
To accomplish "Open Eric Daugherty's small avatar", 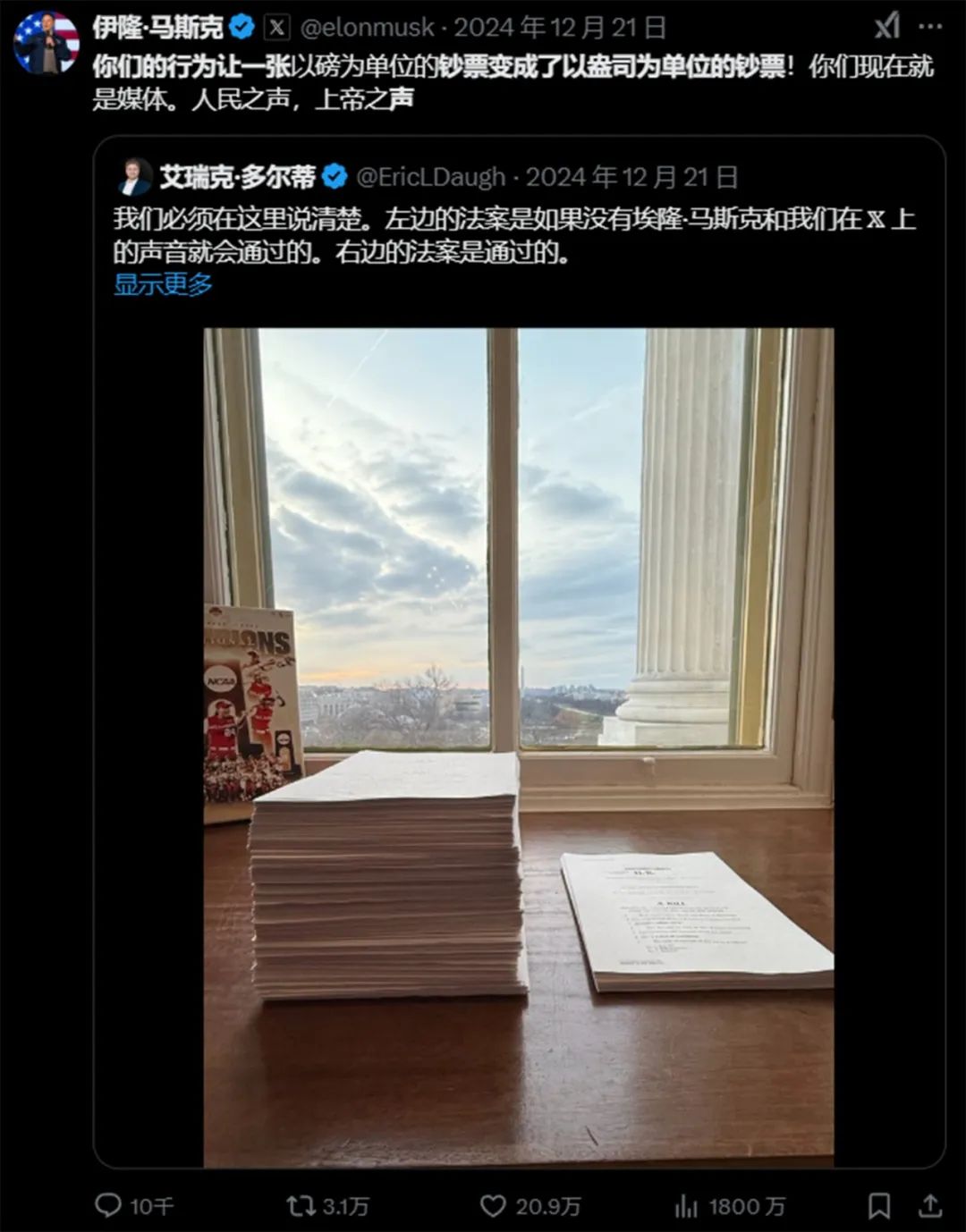I will [x=134, y=177].
